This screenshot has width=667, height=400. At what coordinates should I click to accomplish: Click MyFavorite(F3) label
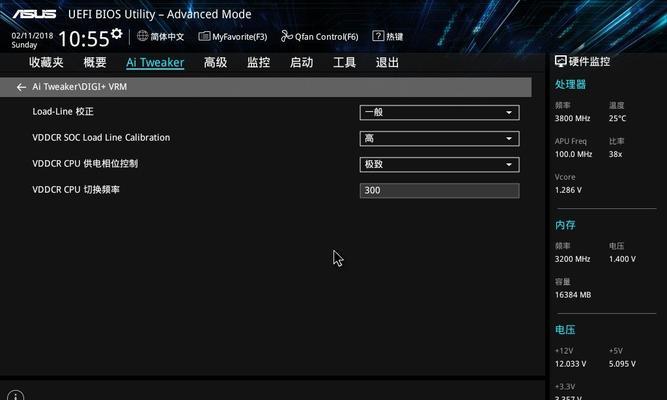(x=240, y=37)
